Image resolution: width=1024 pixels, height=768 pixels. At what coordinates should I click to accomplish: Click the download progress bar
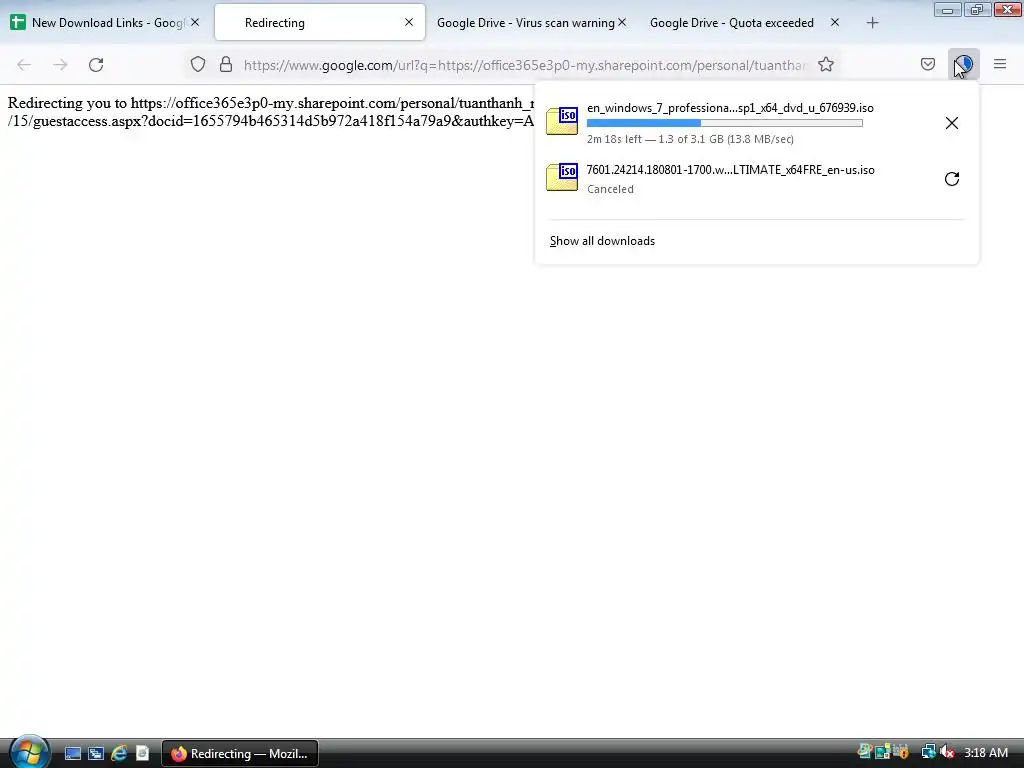[725, 123]
